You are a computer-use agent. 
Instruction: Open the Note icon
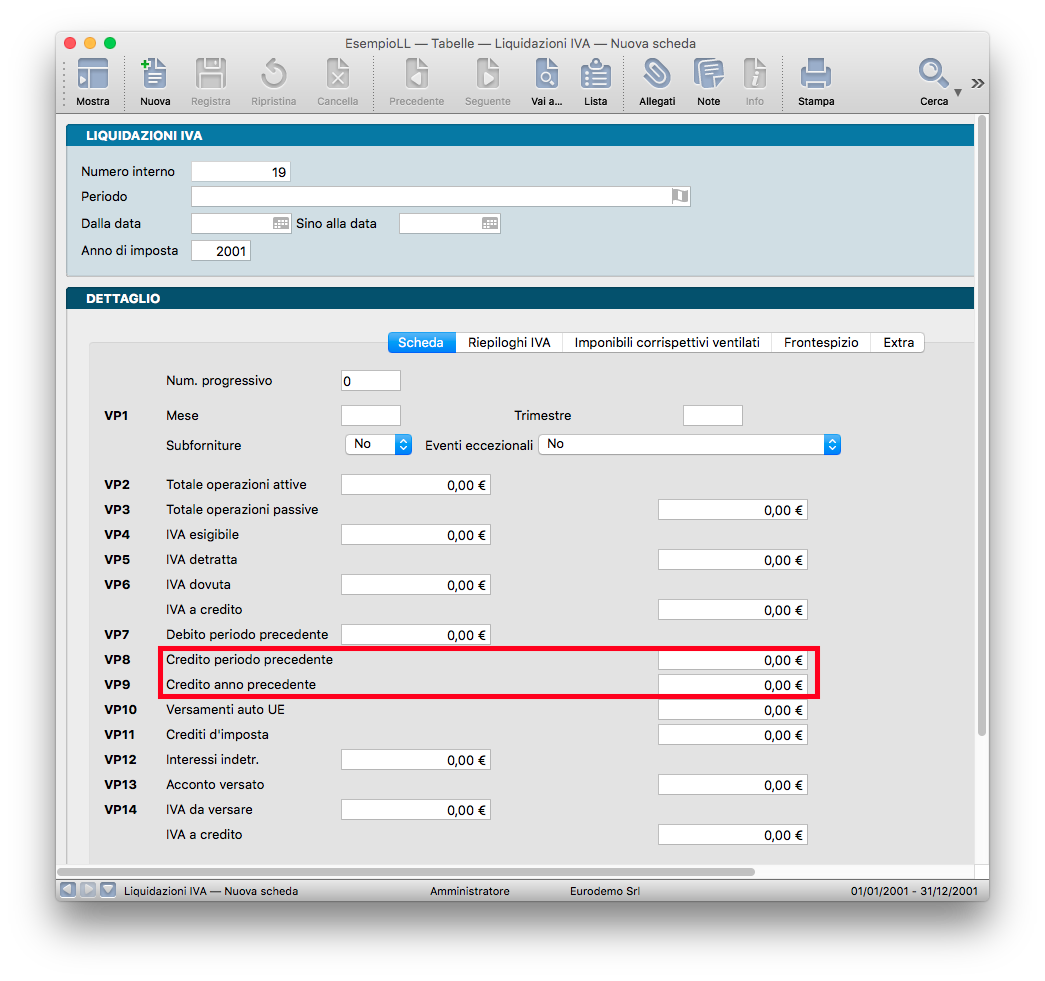point(709,75)
